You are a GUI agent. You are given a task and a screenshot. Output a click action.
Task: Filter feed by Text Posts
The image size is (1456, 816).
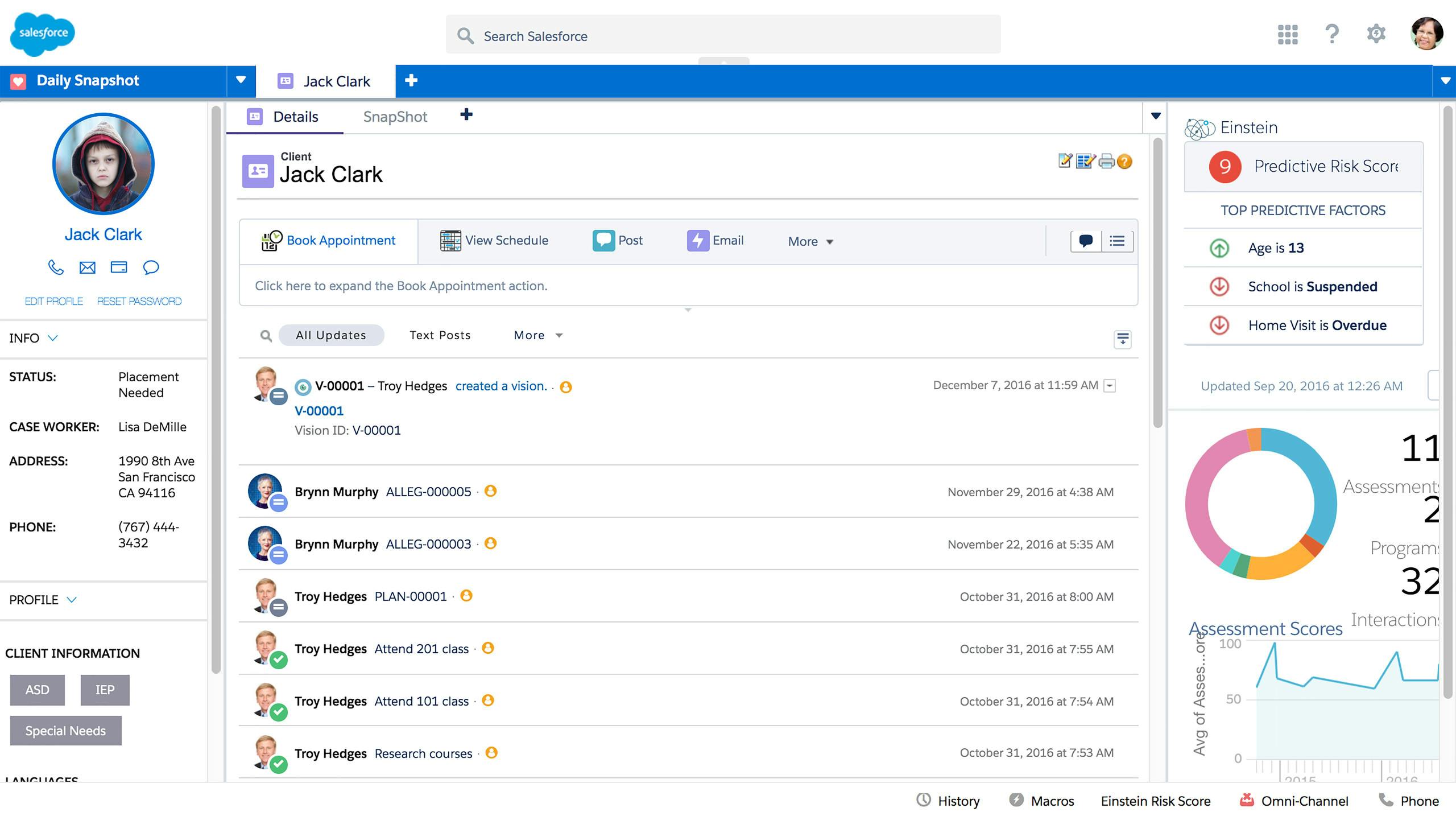440,335
